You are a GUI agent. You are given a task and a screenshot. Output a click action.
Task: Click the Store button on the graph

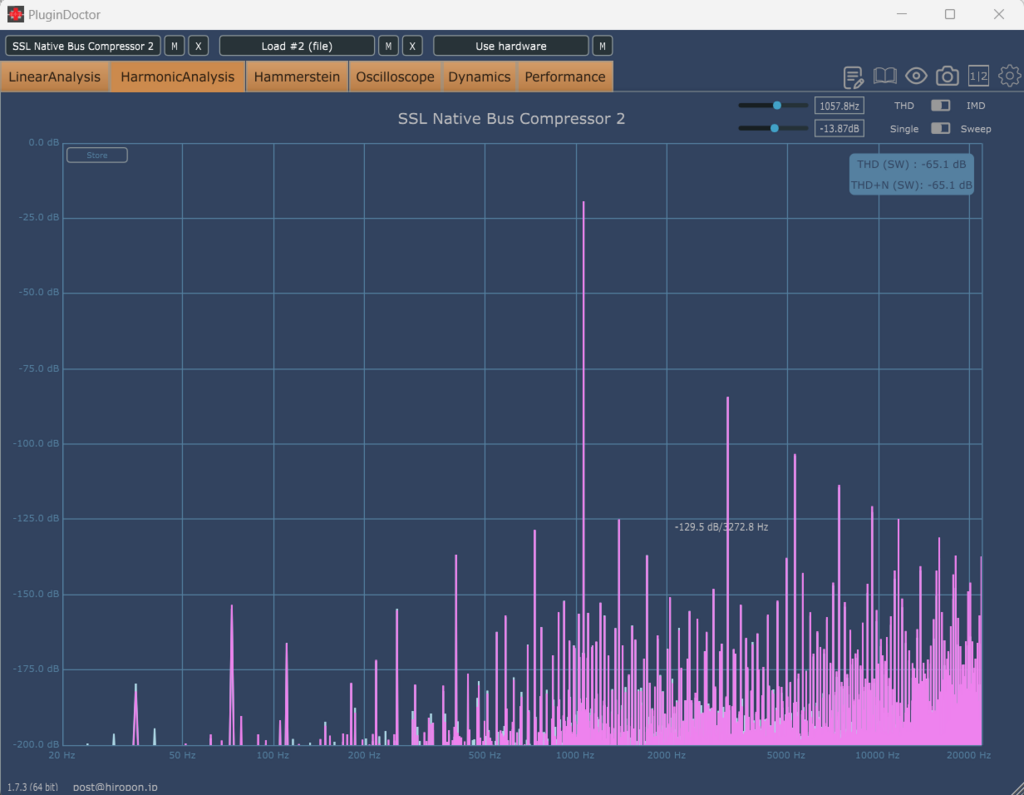click(97, 155)
